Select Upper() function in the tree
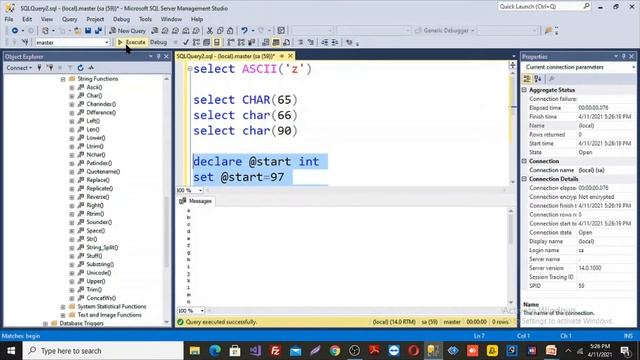 96,281
